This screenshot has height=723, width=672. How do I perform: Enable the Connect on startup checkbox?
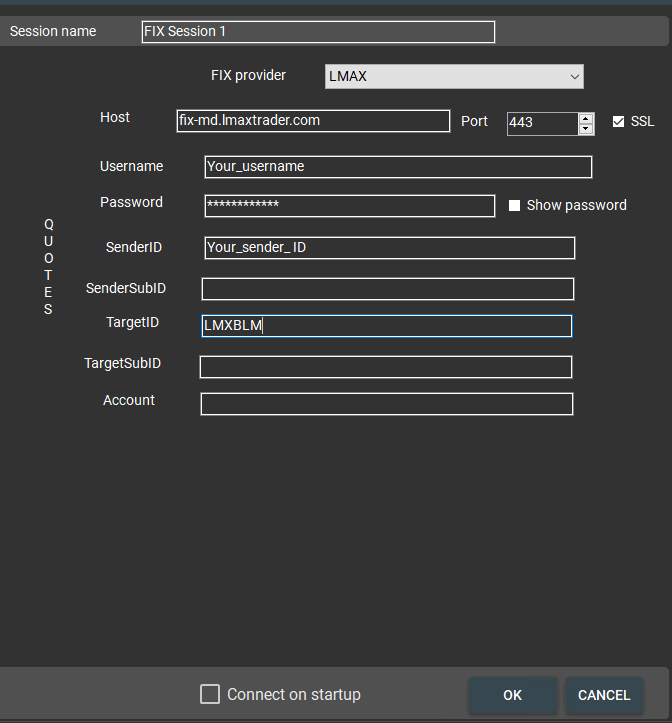click(x=210, y=694)
